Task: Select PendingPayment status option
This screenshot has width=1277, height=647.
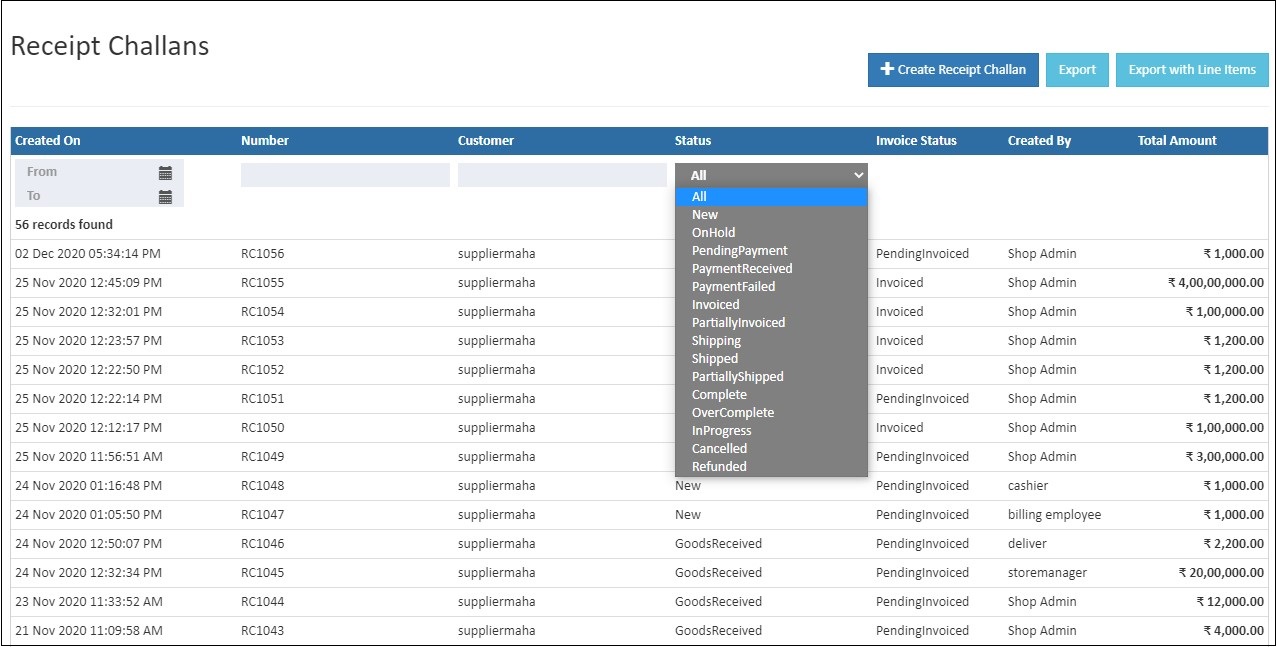Action: pyautogui.click(x=771, y=251)
